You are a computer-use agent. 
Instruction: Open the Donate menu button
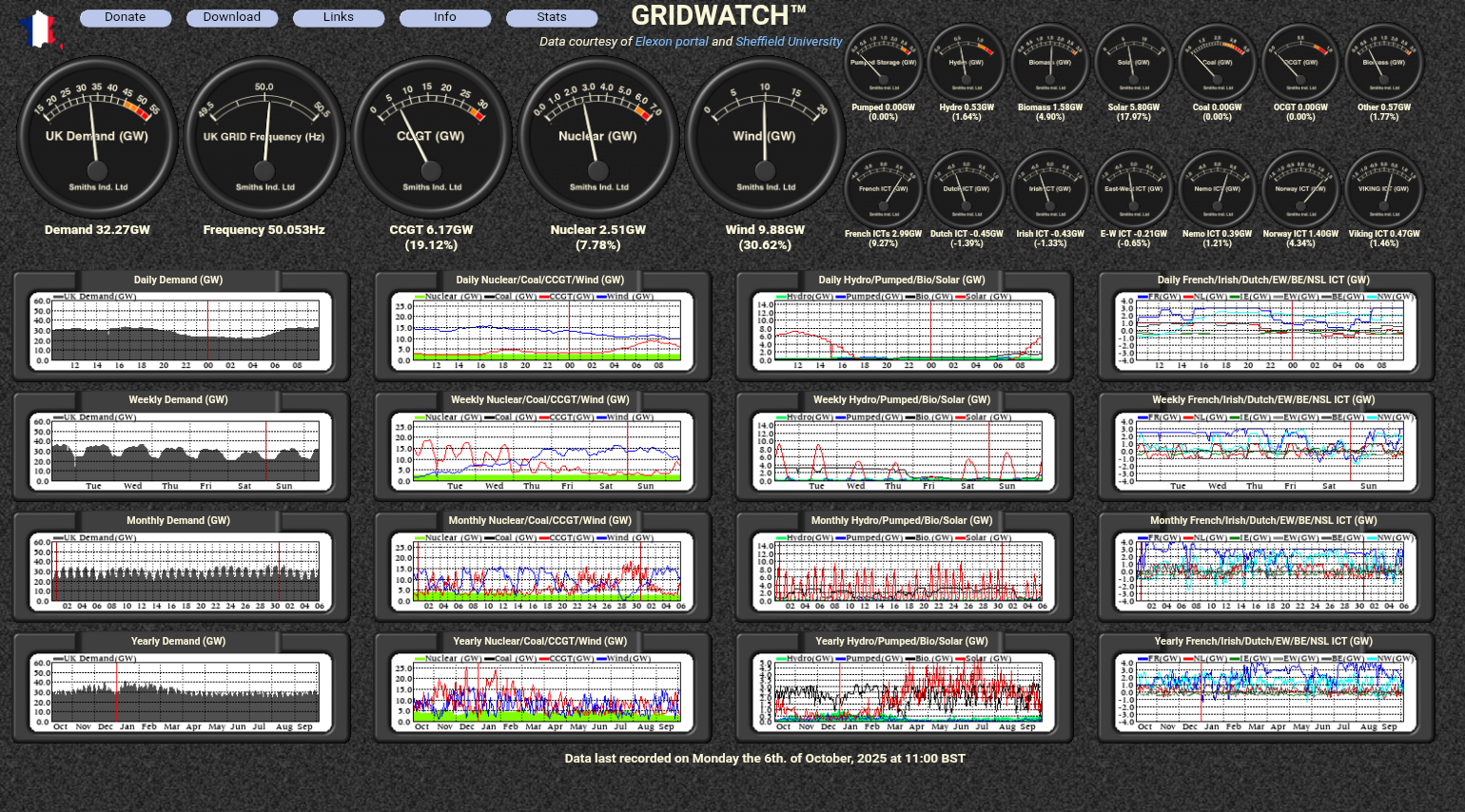[126, 17]
